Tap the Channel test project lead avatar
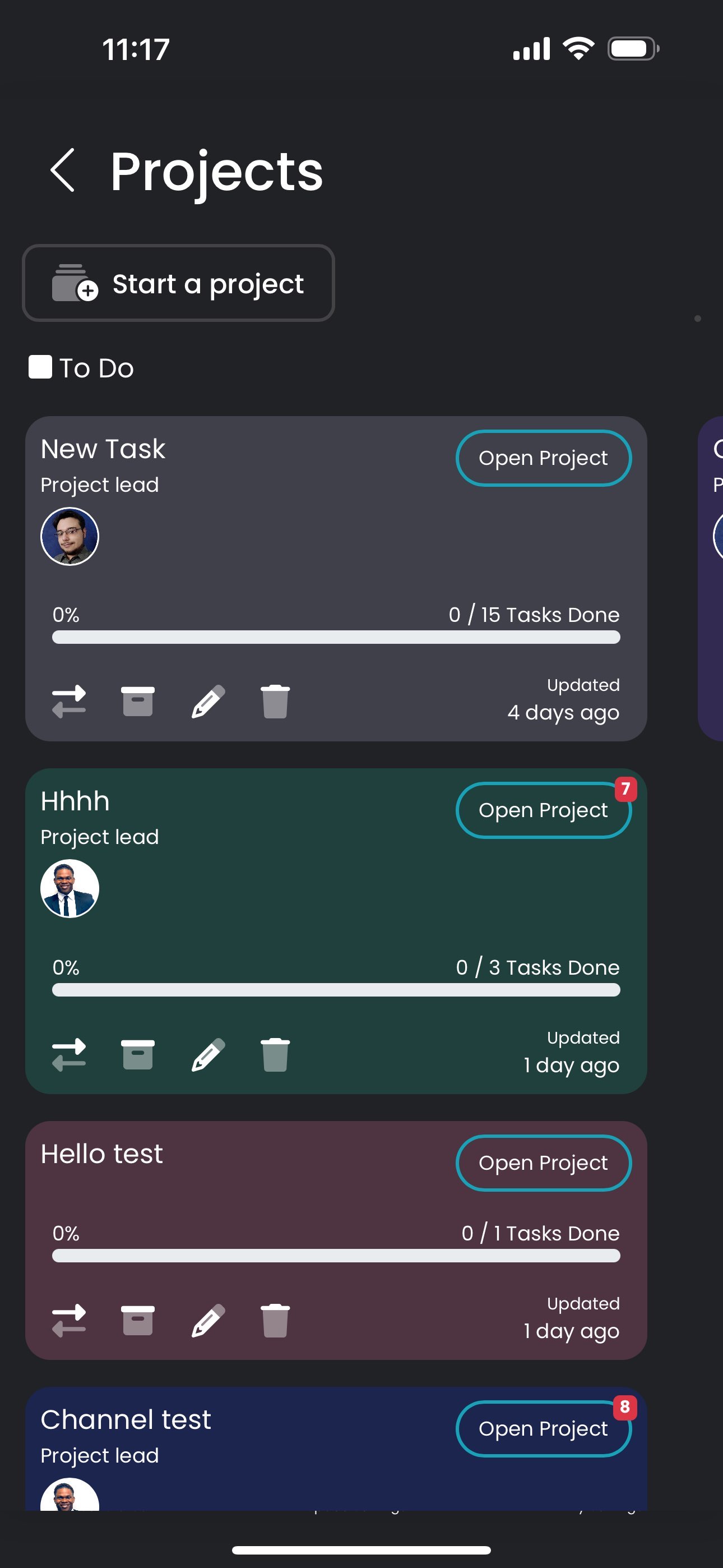This screenshot has height=1568, width=723. tap(69, 1495)
